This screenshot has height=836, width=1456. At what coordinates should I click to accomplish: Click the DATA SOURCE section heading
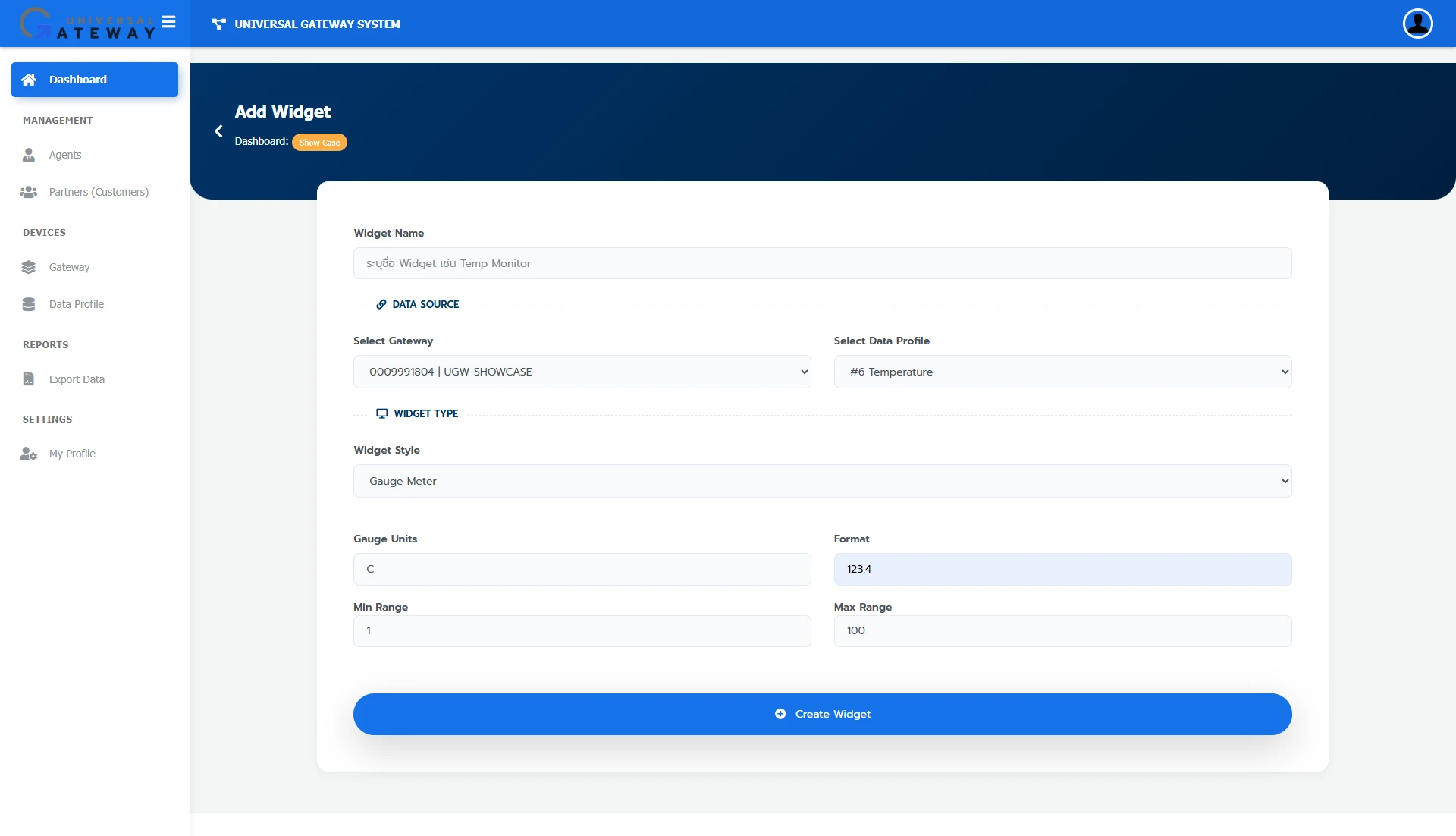[425, 304]
